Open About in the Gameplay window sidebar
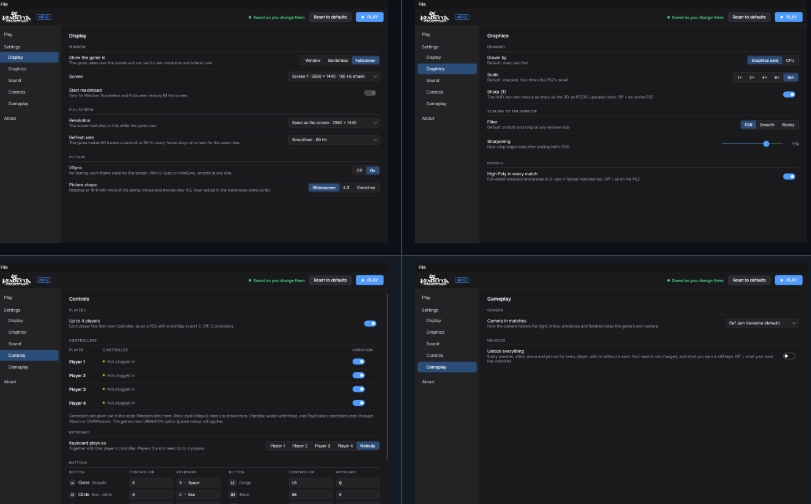811x504 pixels. coord(447,381)
